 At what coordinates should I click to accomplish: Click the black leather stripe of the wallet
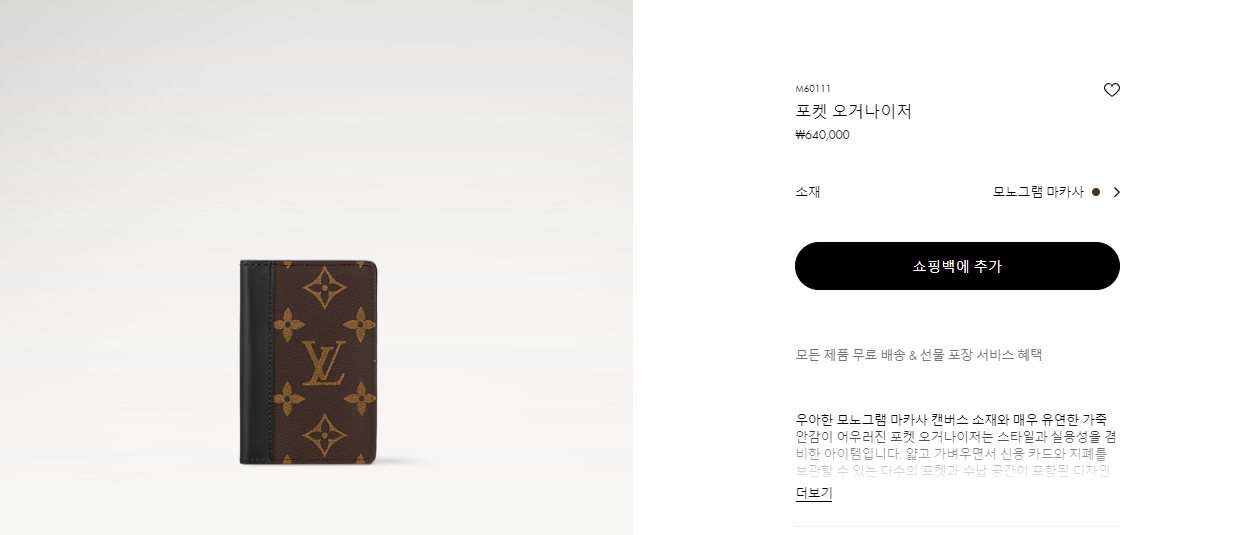256,362
